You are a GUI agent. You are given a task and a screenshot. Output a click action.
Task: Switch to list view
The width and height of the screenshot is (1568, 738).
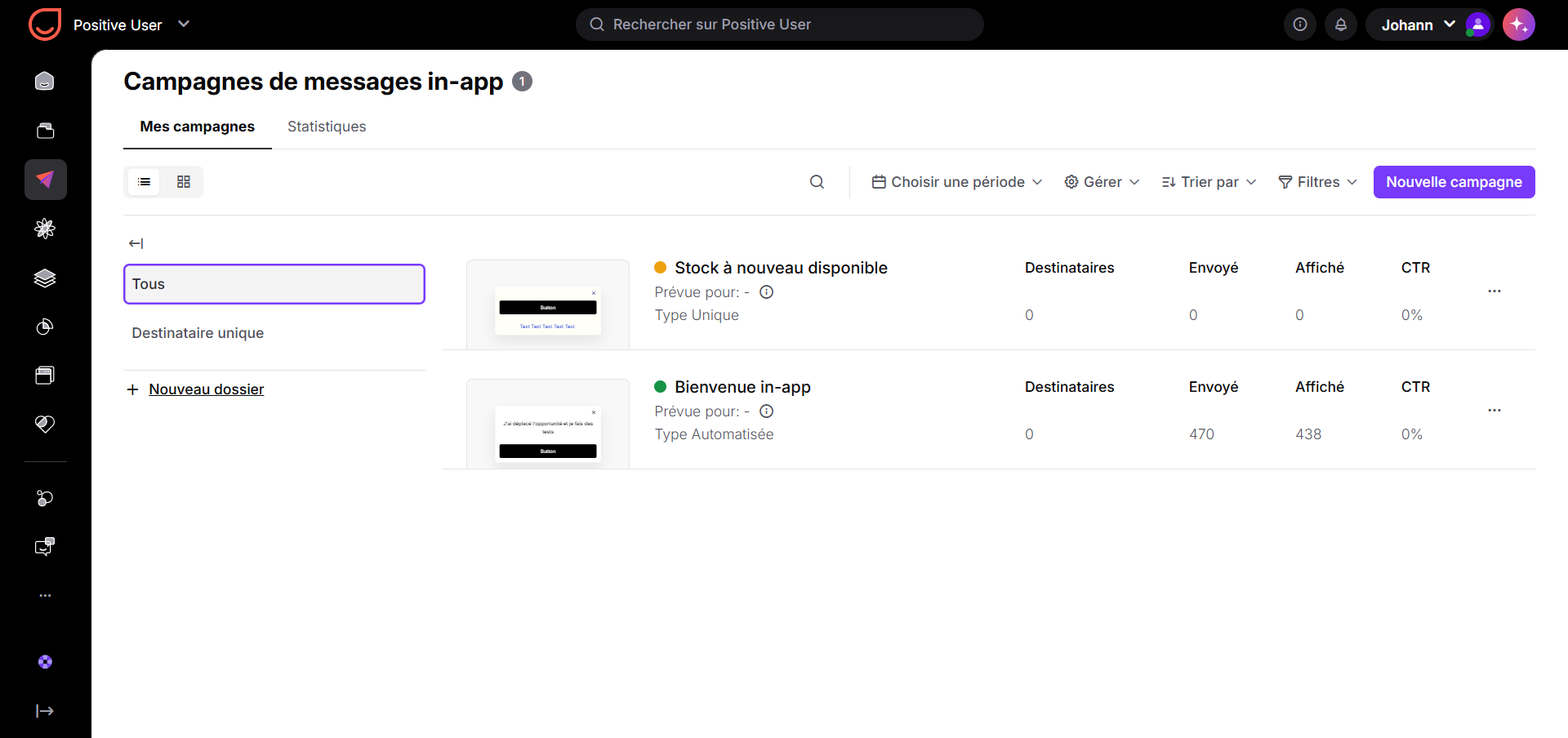[x=145, y=182]
